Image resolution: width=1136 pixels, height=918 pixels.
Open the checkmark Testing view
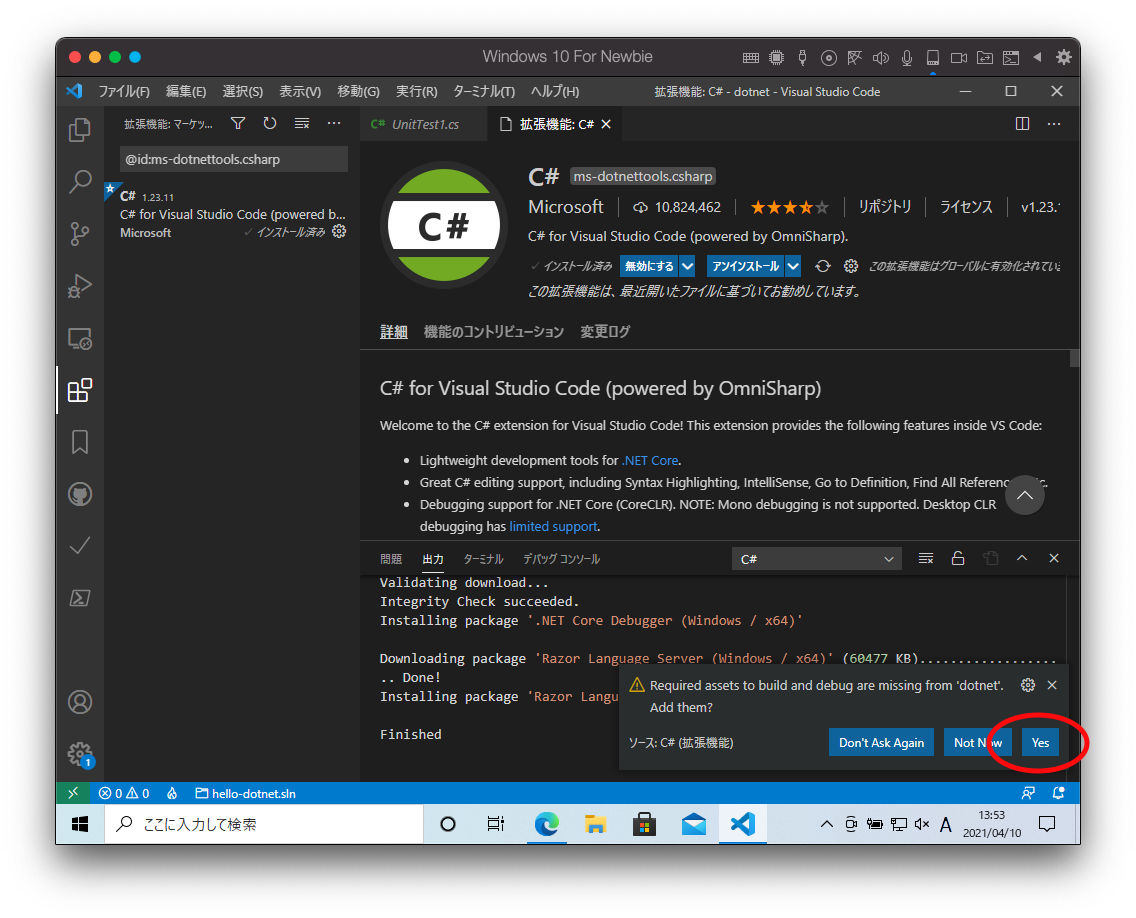coord(80,546)
